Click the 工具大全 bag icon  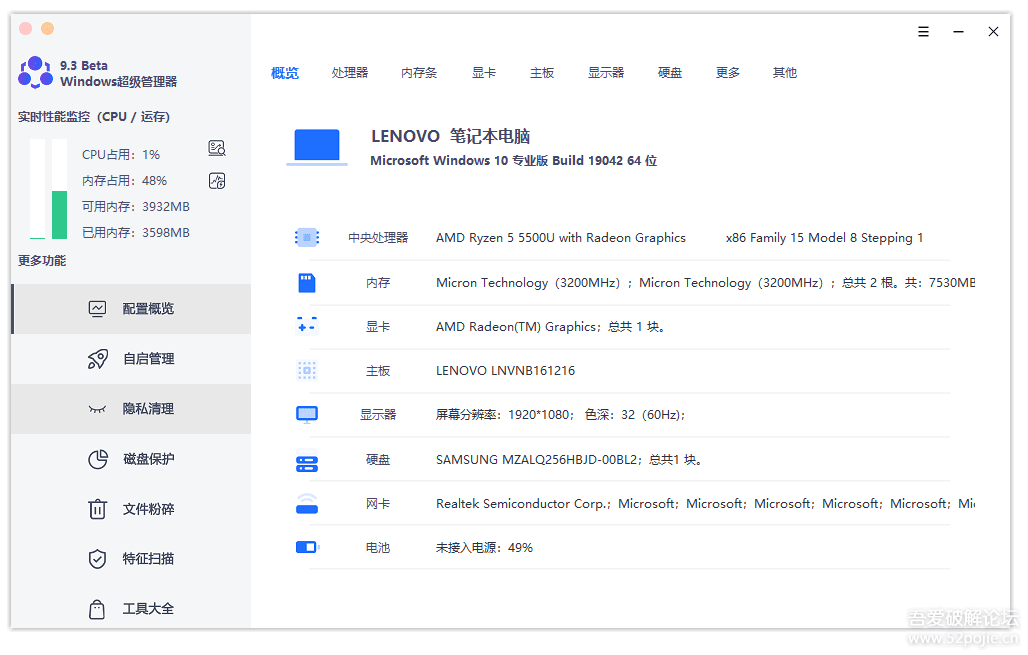click(97, 609)
